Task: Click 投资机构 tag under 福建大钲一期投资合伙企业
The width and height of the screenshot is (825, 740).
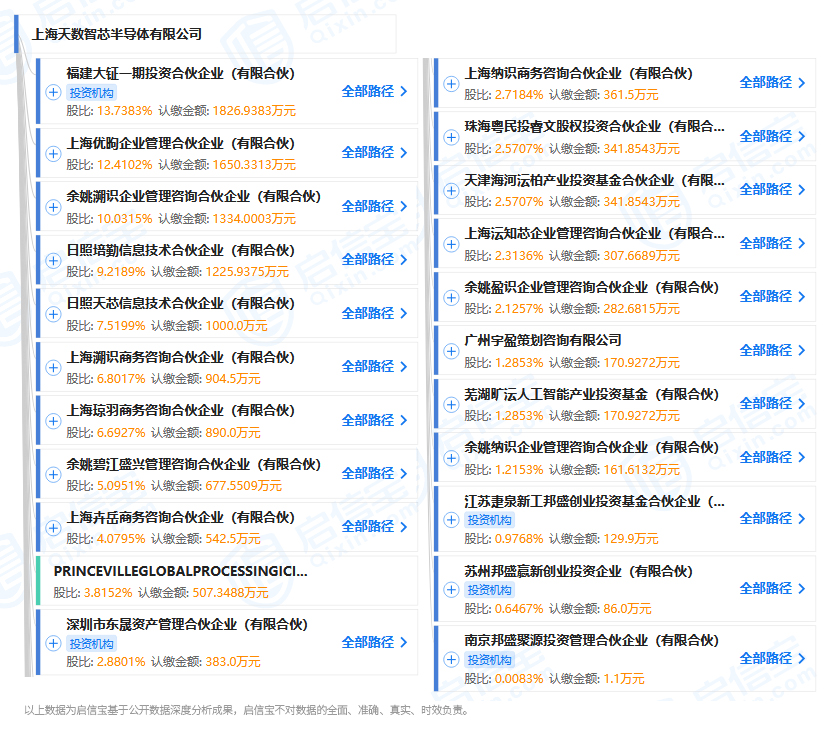Action: pyautogui.click(x=92, y=93)
